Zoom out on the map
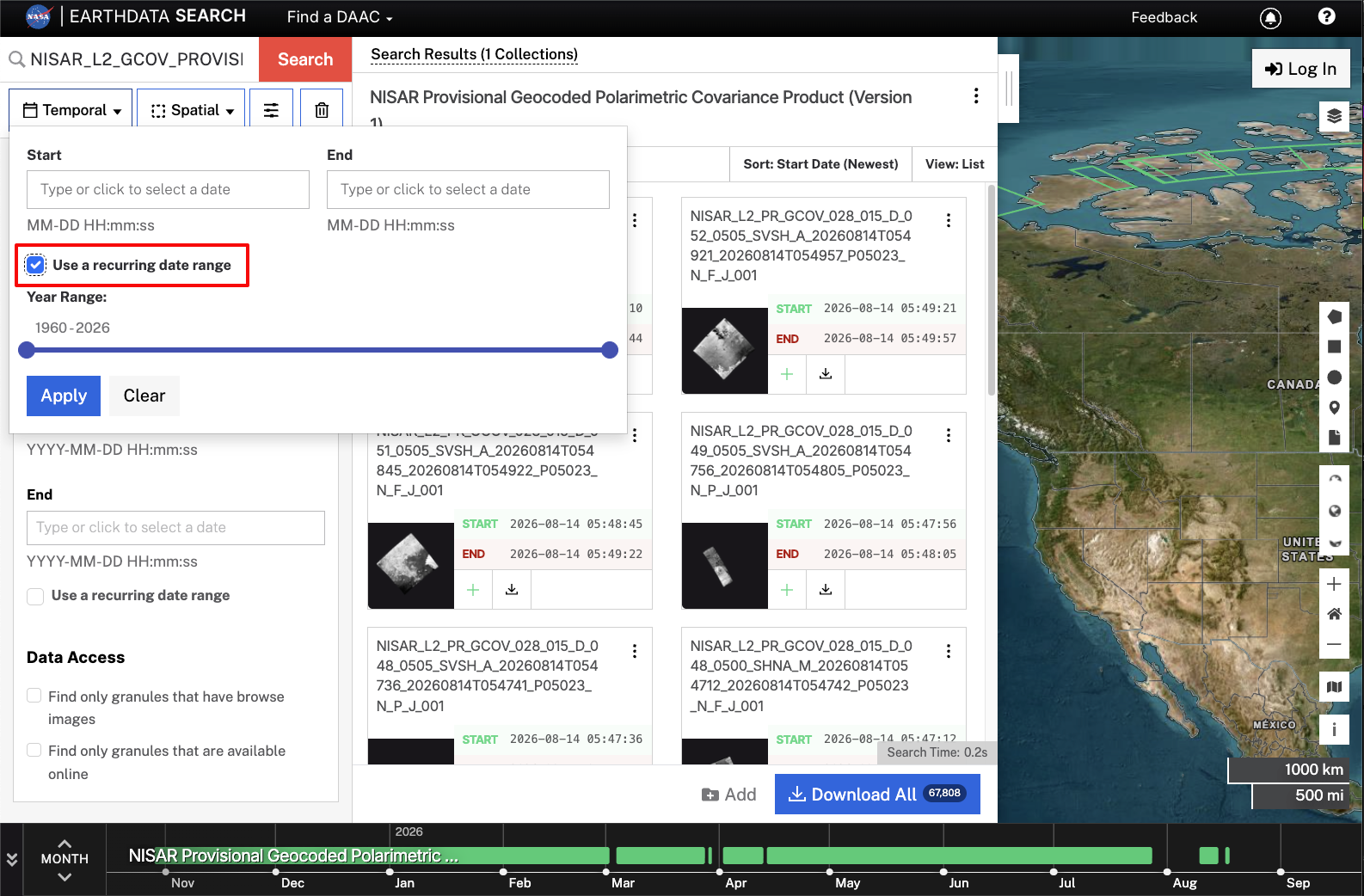Viewport: 1364px width, 896px height. [x=1334, y=644]
